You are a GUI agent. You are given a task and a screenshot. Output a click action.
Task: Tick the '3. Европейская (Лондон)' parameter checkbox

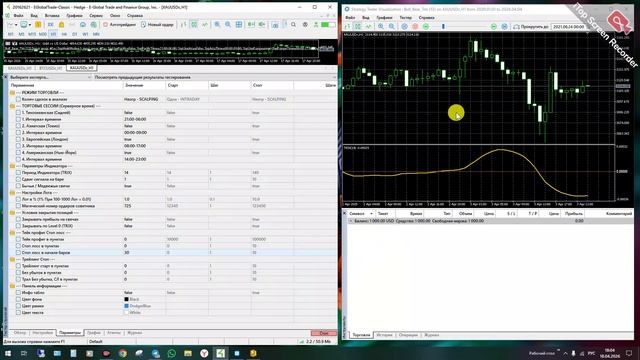coord(18,139)
